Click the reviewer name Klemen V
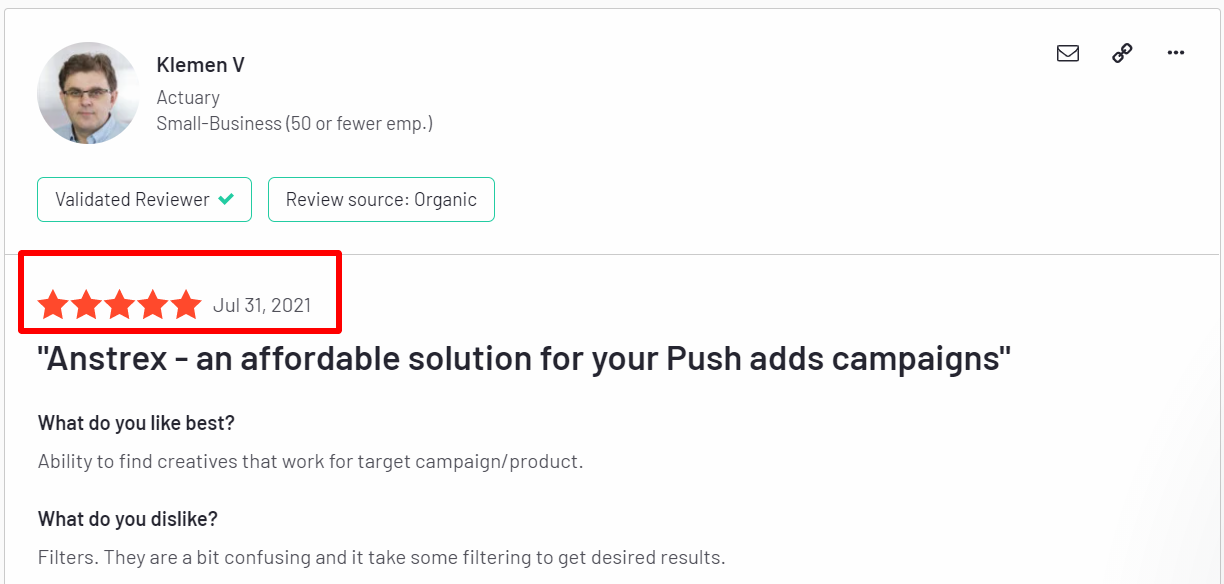This screenshot has height=584, width=1224. 201,65
